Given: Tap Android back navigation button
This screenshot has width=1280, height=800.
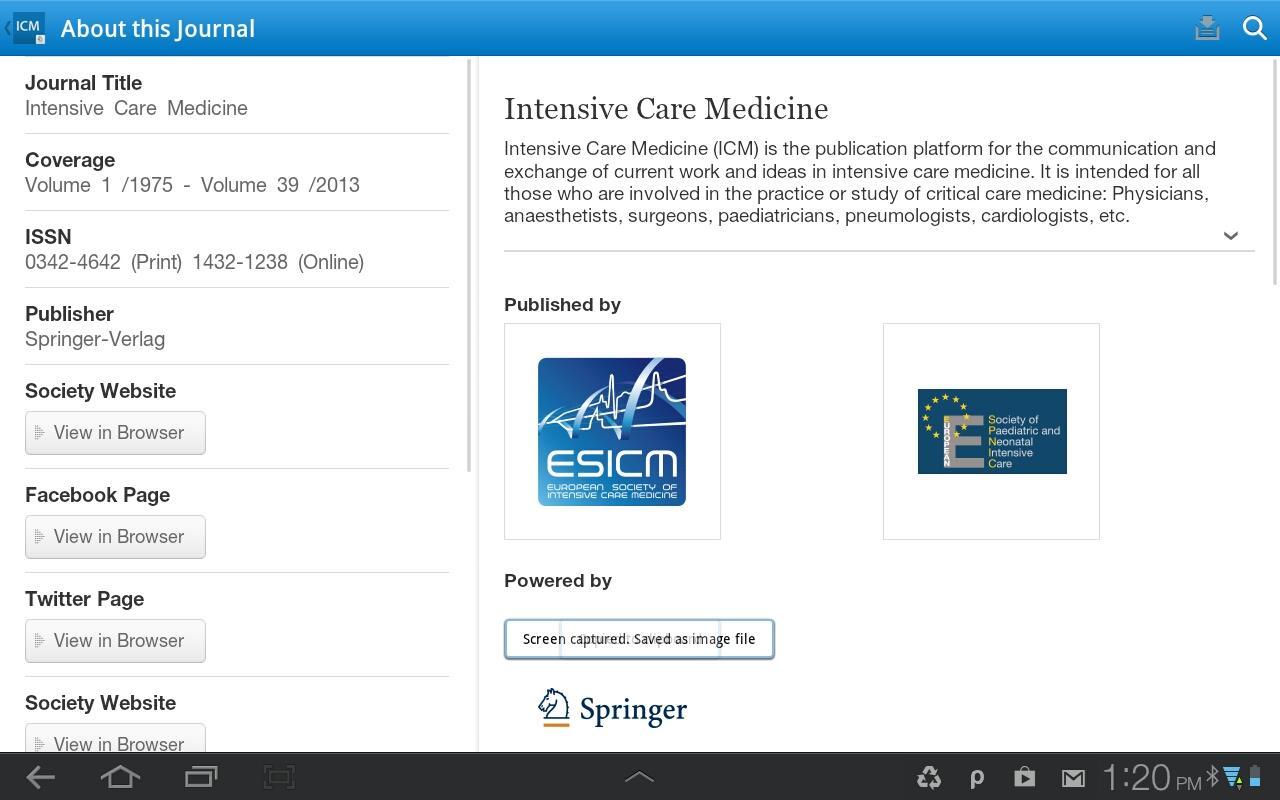Looking at the screenshot, I should (x=40, y=777).
